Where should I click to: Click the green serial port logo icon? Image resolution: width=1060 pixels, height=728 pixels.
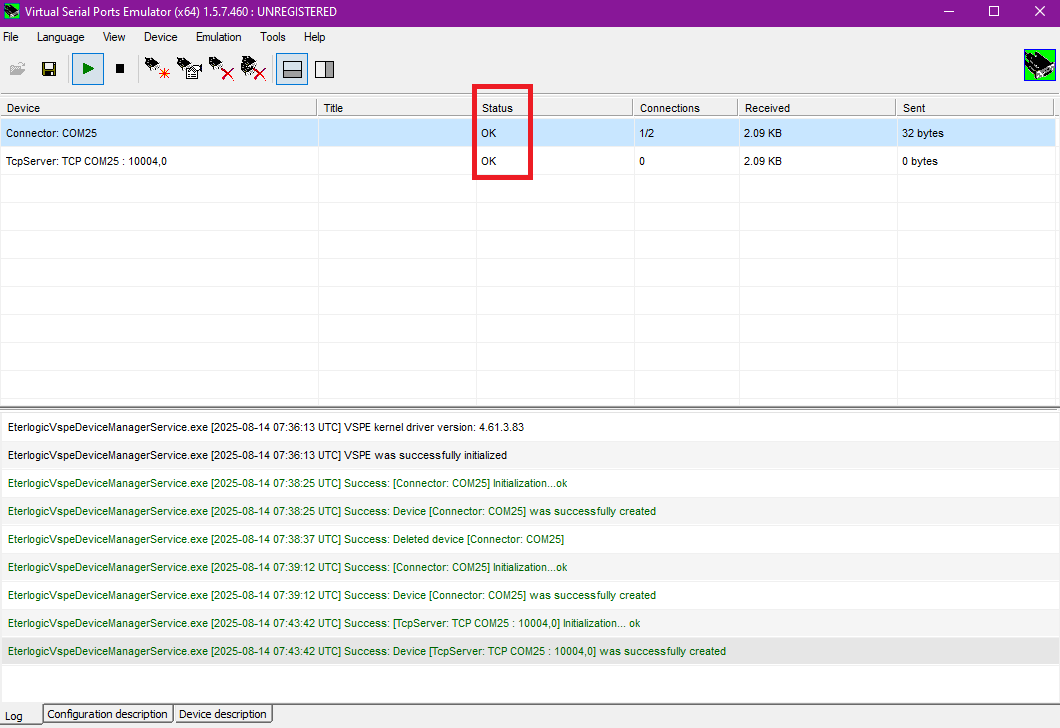click(x=1040, y=65)
